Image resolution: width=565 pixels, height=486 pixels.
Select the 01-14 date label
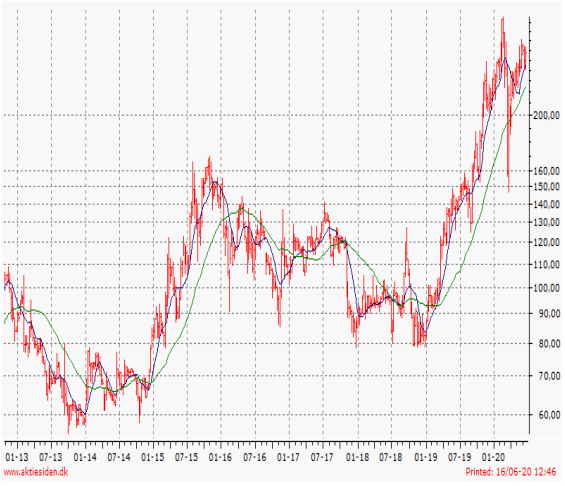(85, 458)
